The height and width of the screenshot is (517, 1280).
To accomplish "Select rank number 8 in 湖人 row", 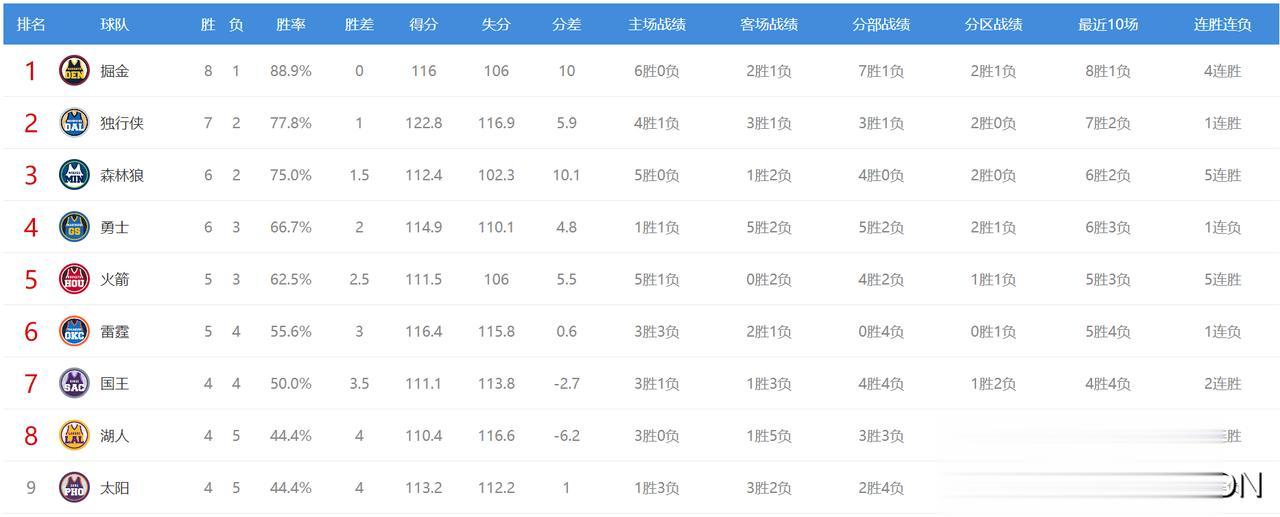I will [x=31, y=436].
